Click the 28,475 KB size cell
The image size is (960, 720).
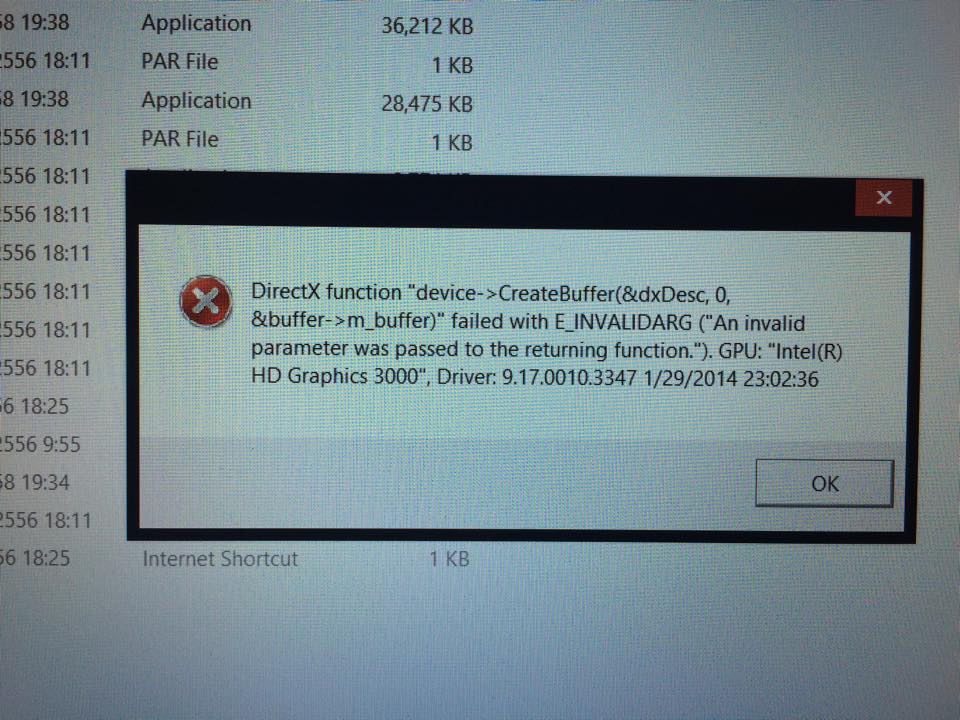(427, 103)
